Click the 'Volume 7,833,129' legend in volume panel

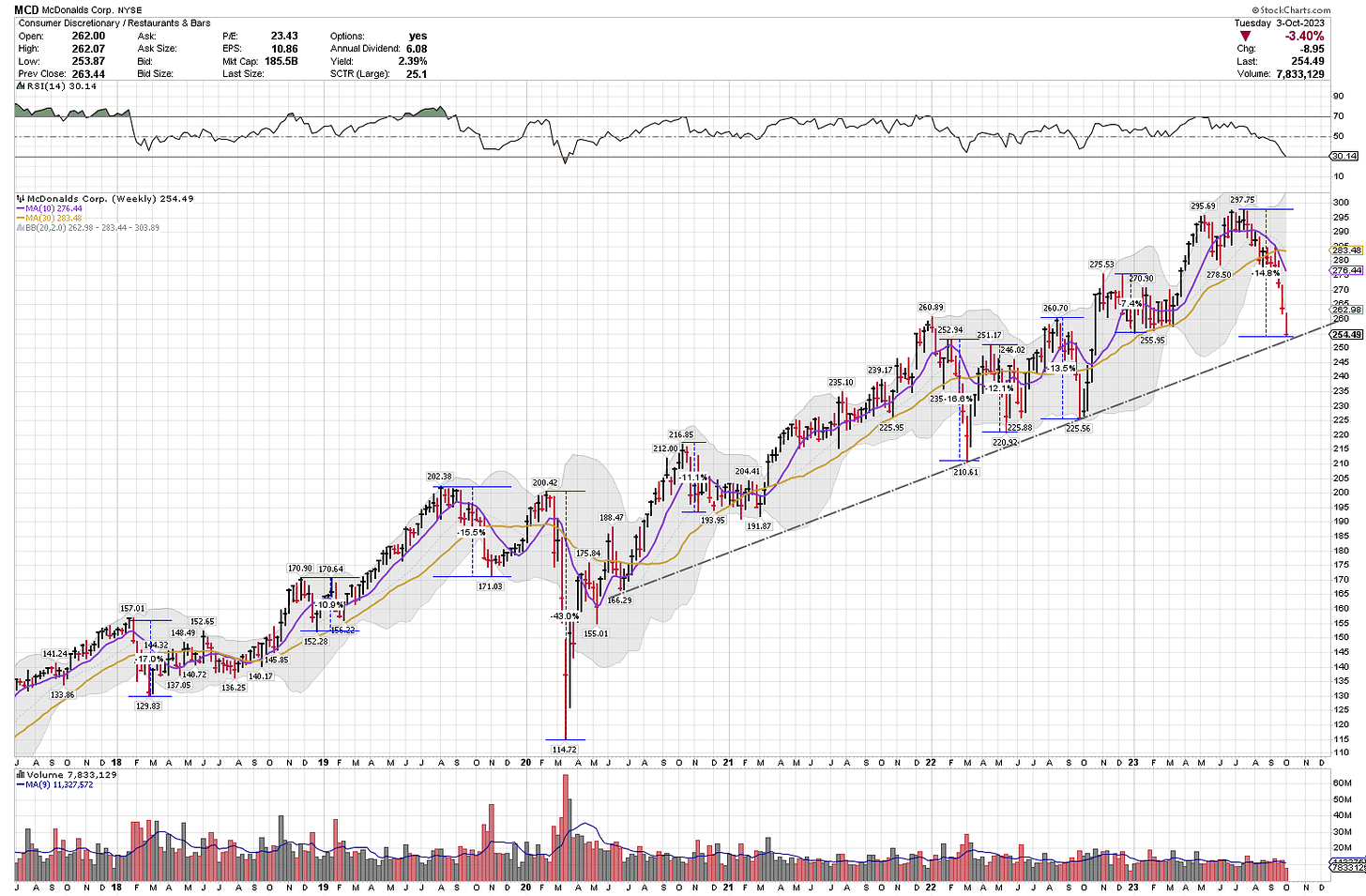click(71, 775)
